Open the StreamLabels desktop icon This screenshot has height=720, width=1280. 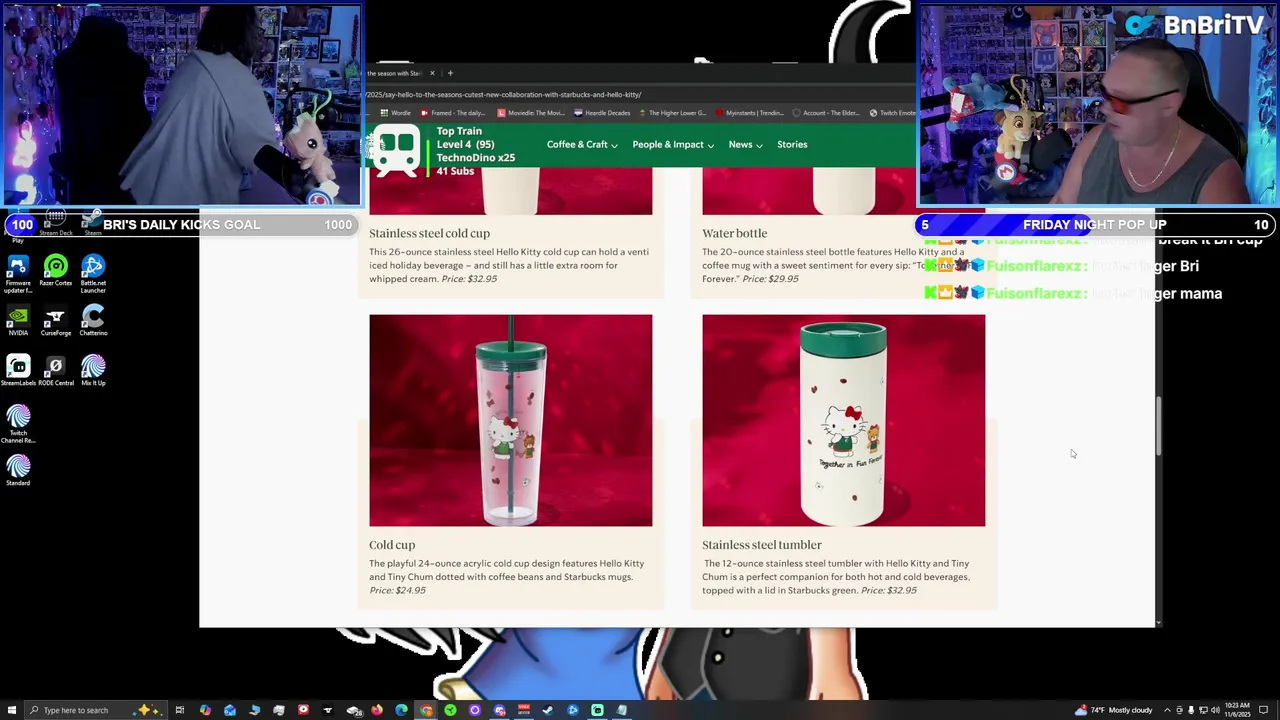pos(18,371)
